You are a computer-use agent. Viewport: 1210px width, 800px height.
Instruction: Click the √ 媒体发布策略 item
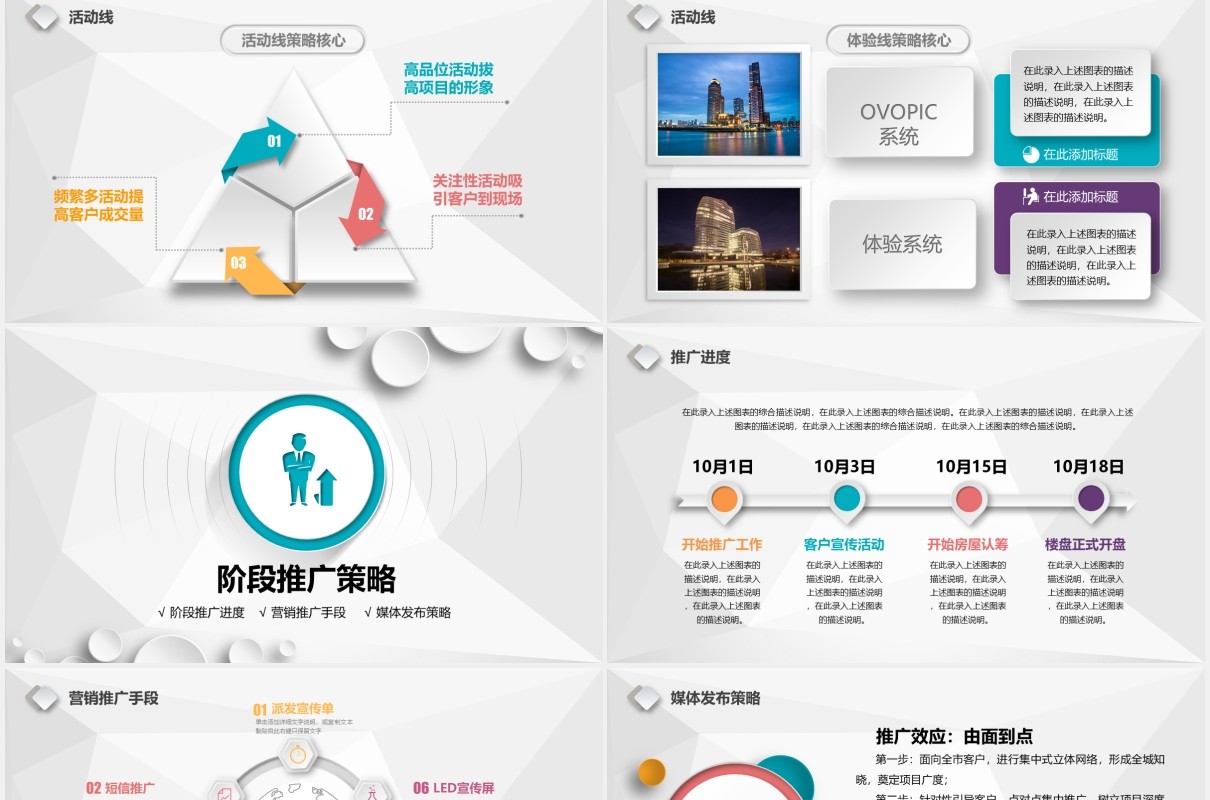(x=407, y=612)
